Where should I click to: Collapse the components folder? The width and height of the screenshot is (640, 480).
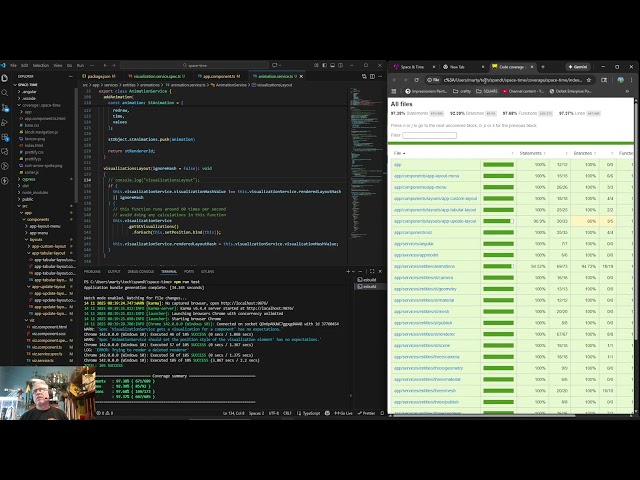pos(37,220)
